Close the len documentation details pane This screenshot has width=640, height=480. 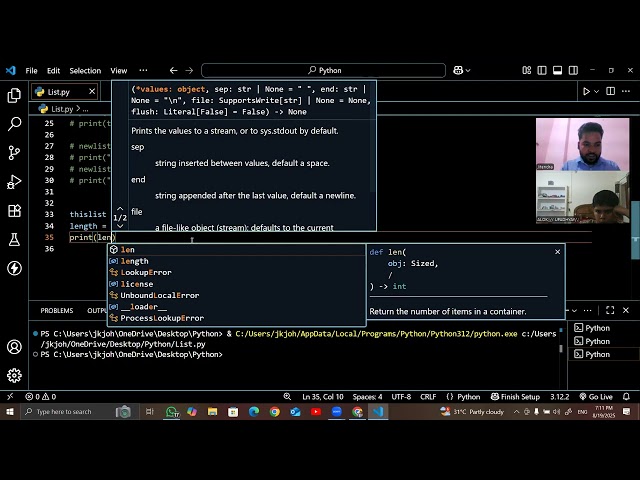558,252
